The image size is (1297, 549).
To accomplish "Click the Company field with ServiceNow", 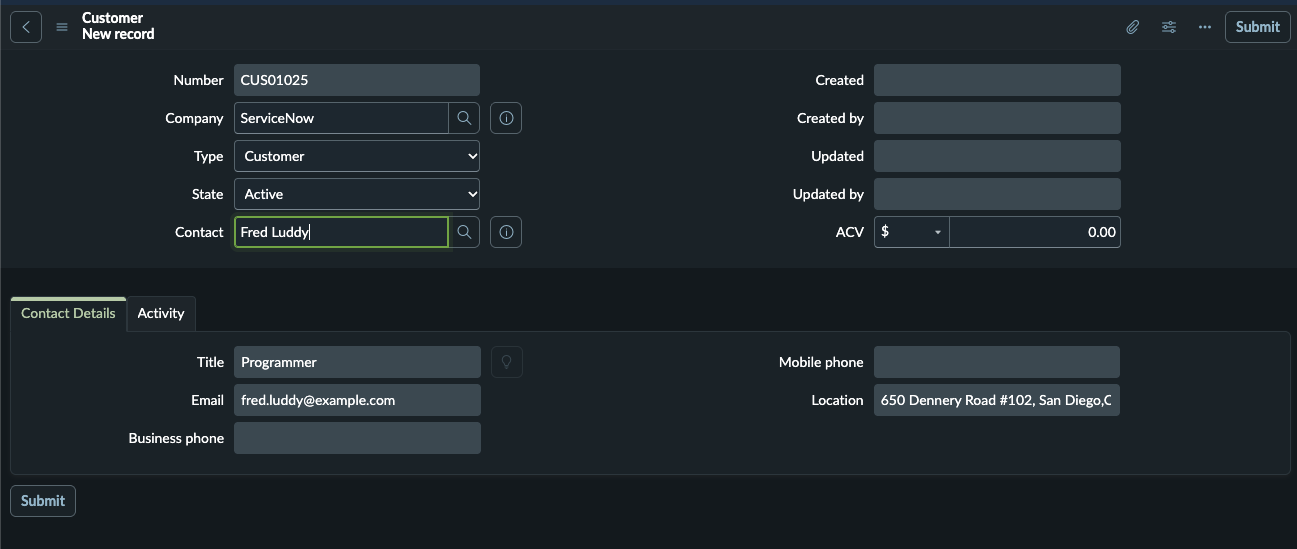I will 341,118.
